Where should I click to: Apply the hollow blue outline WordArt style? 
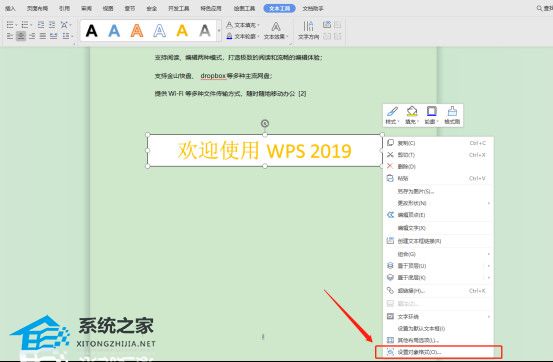pyautogui.click(x=159, y=31)
